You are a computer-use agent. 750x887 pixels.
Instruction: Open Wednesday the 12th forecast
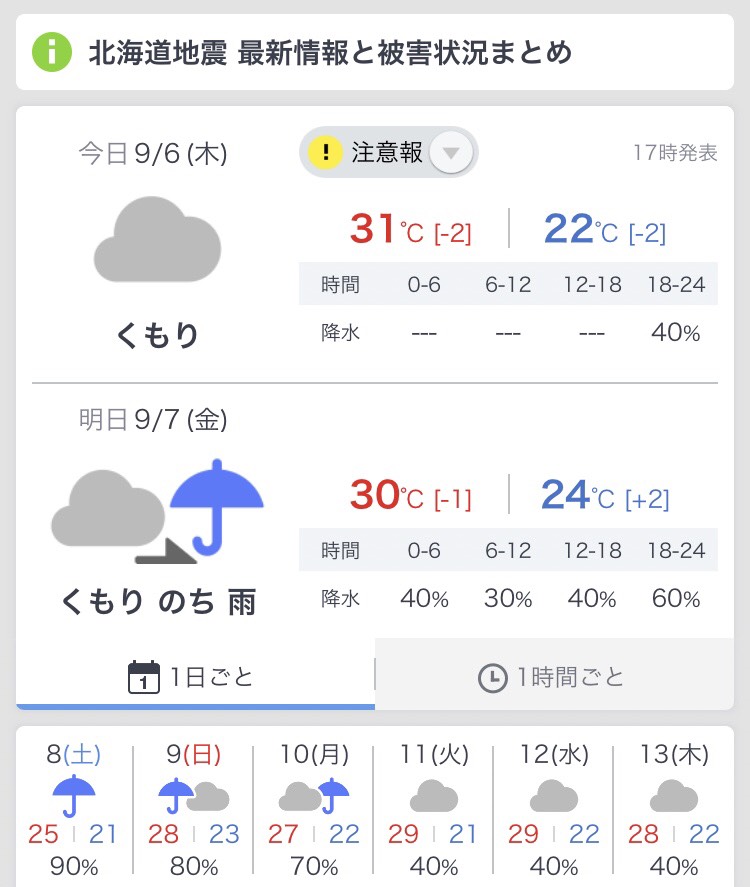point(554,796)
